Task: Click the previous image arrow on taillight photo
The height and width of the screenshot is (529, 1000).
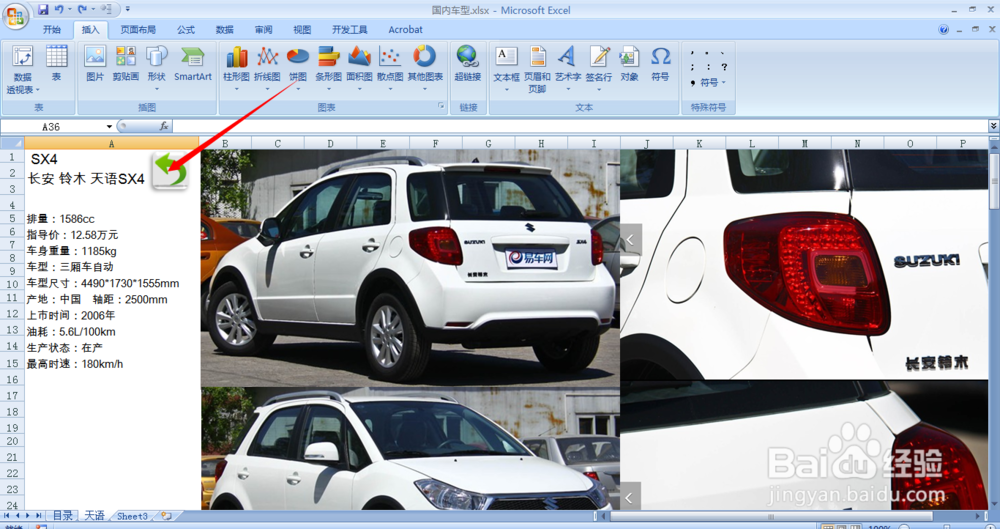Action: [630, 240]
